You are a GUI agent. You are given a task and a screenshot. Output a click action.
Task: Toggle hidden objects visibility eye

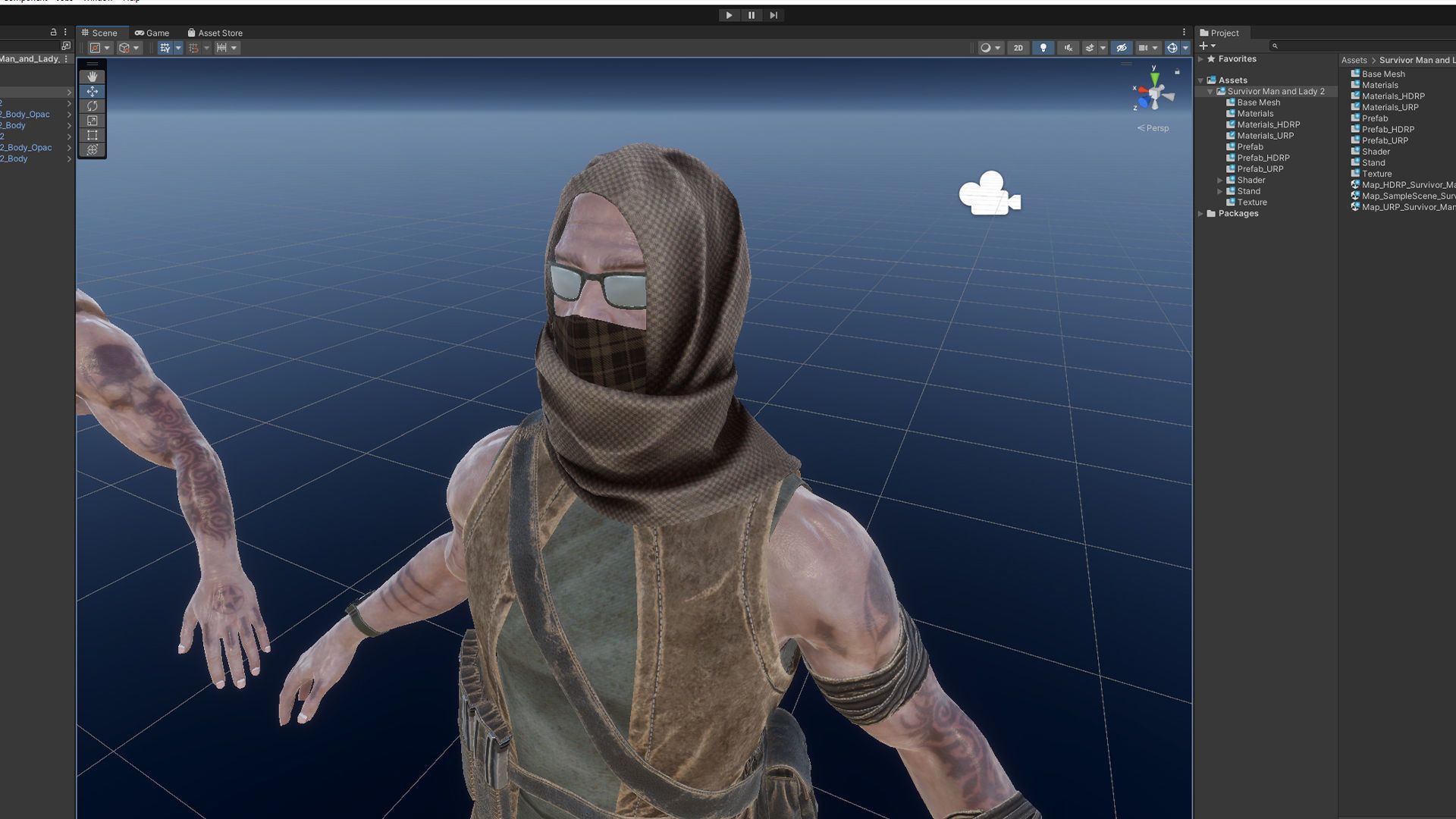pyautogui.click(x=1122, y=48)
